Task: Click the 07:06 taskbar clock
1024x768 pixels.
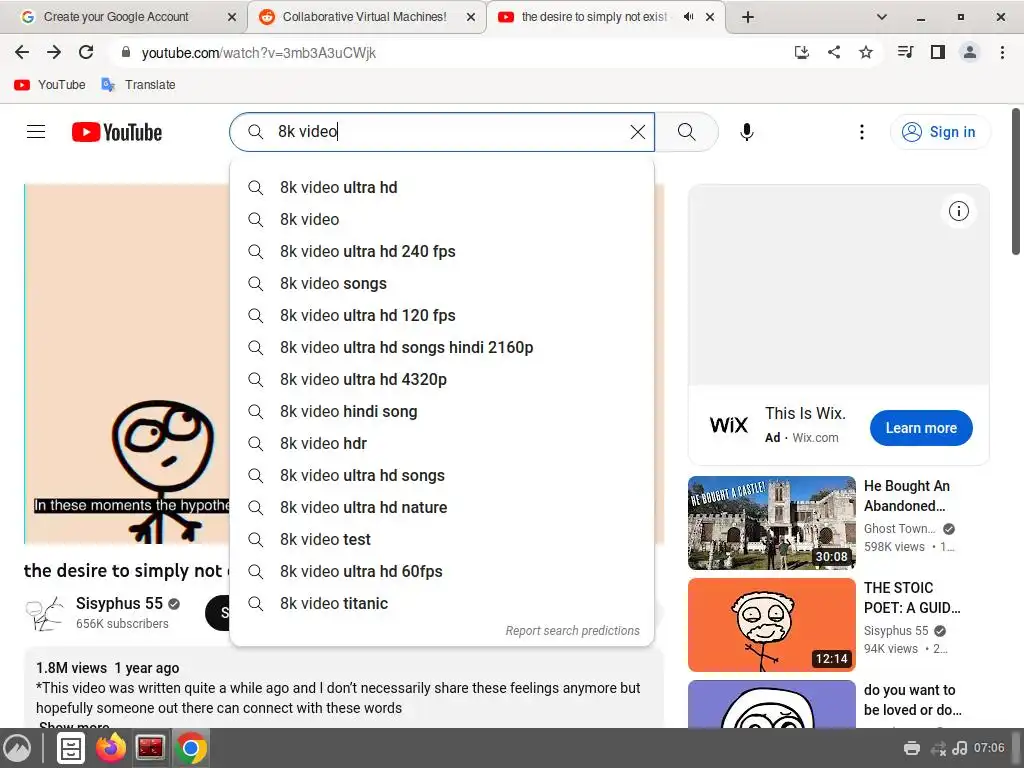Action: (x=989, y=748)
